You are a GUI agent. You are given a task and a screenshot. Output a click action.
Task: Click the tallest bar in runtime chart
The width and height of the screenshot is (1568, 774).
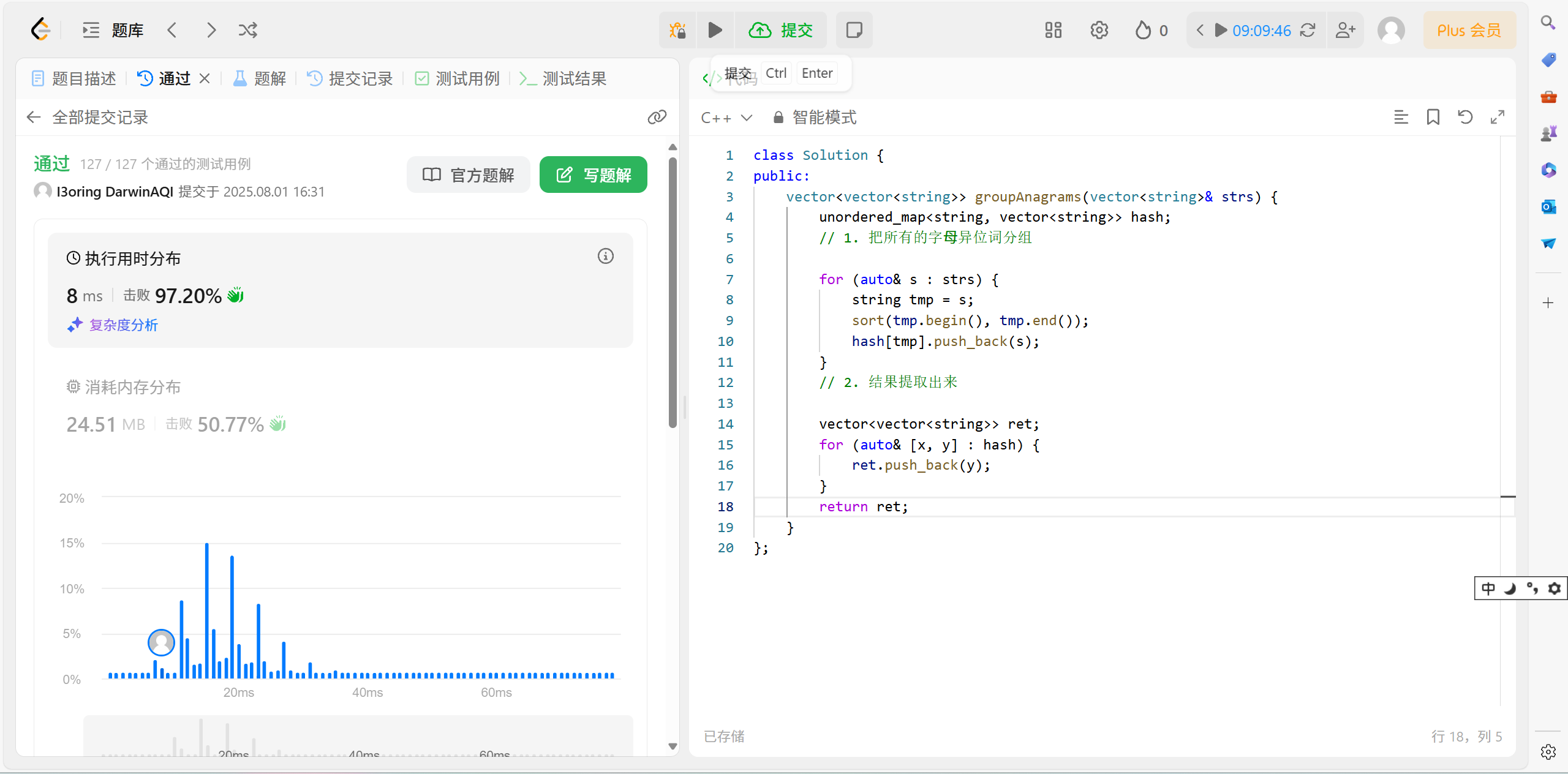coord(206,611)
